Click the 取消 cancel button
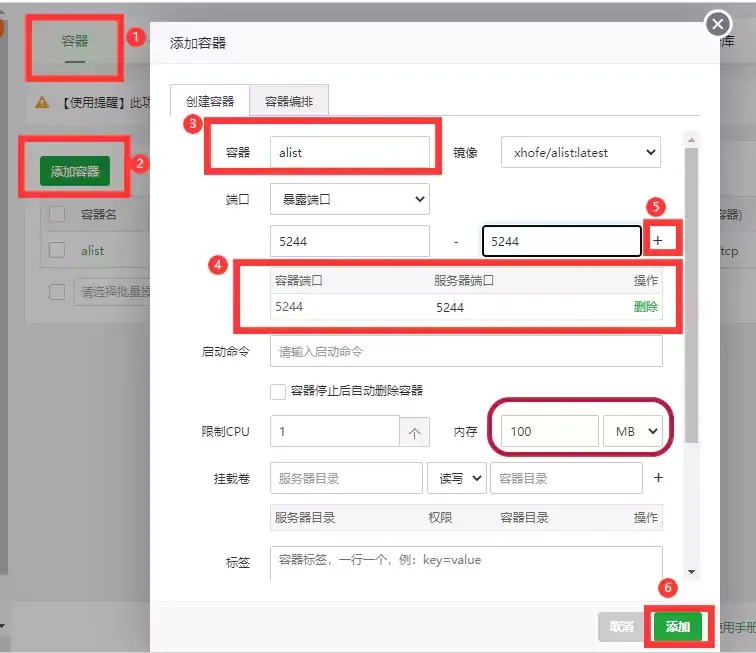The height and width of the screenshot is (653, 756). (x=621, y=626)
